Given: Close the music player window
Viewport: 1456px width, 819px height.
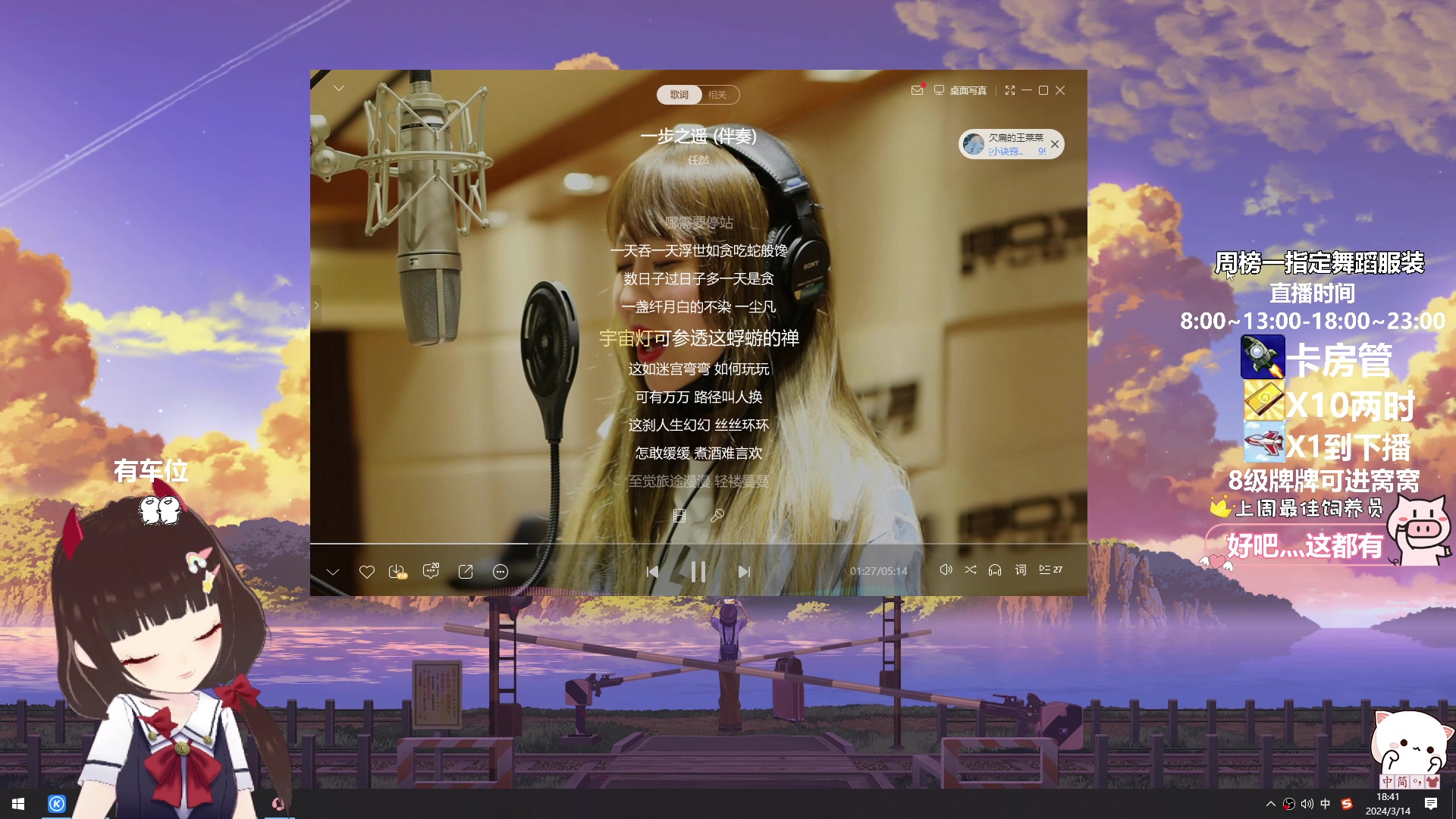Looking at the screenshot, I should click(x=1060, y=90).
